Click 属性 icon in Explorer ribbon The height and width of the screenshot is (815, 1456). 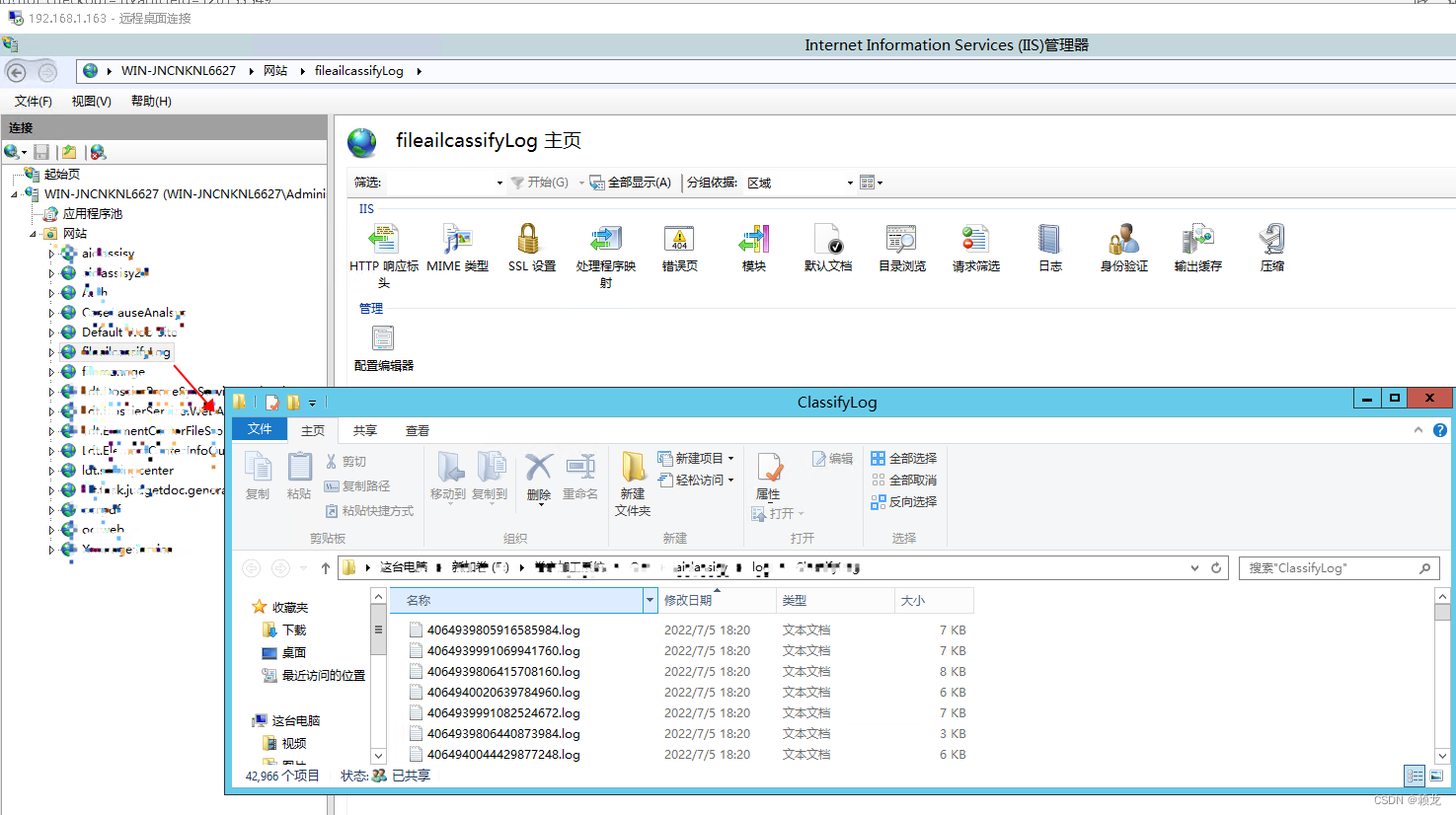(769, 468)
